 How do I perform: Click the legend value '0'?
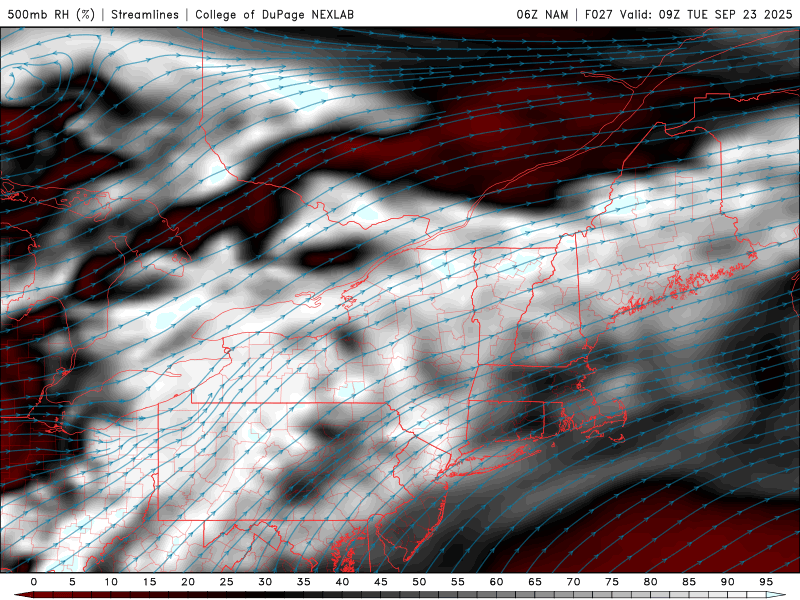click(34, 582)
